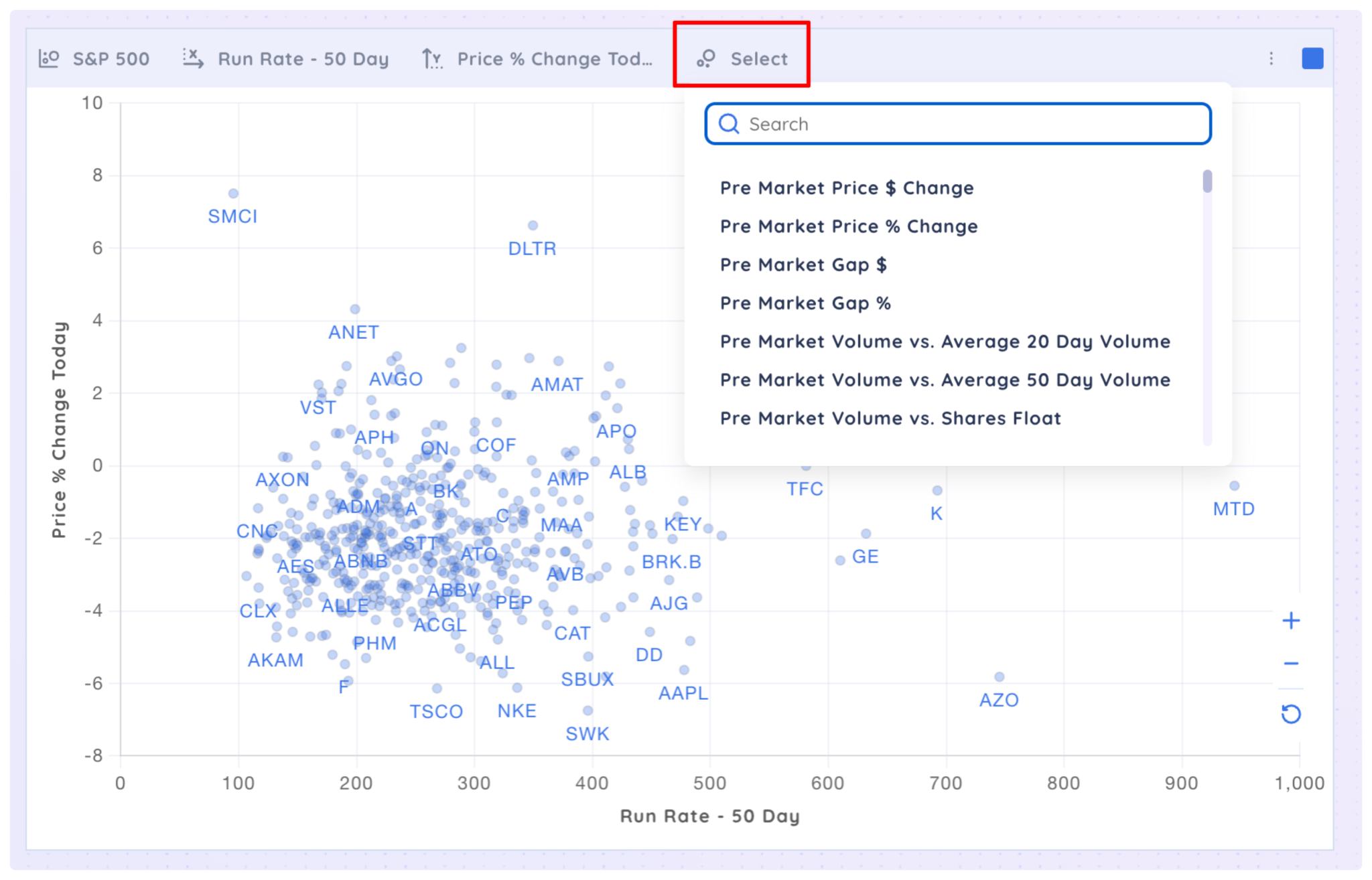The image size is (1372, 880).
Task: Select Pre Market Price $ Change metric
Action: pyautogui.click(x=847, y=188)
